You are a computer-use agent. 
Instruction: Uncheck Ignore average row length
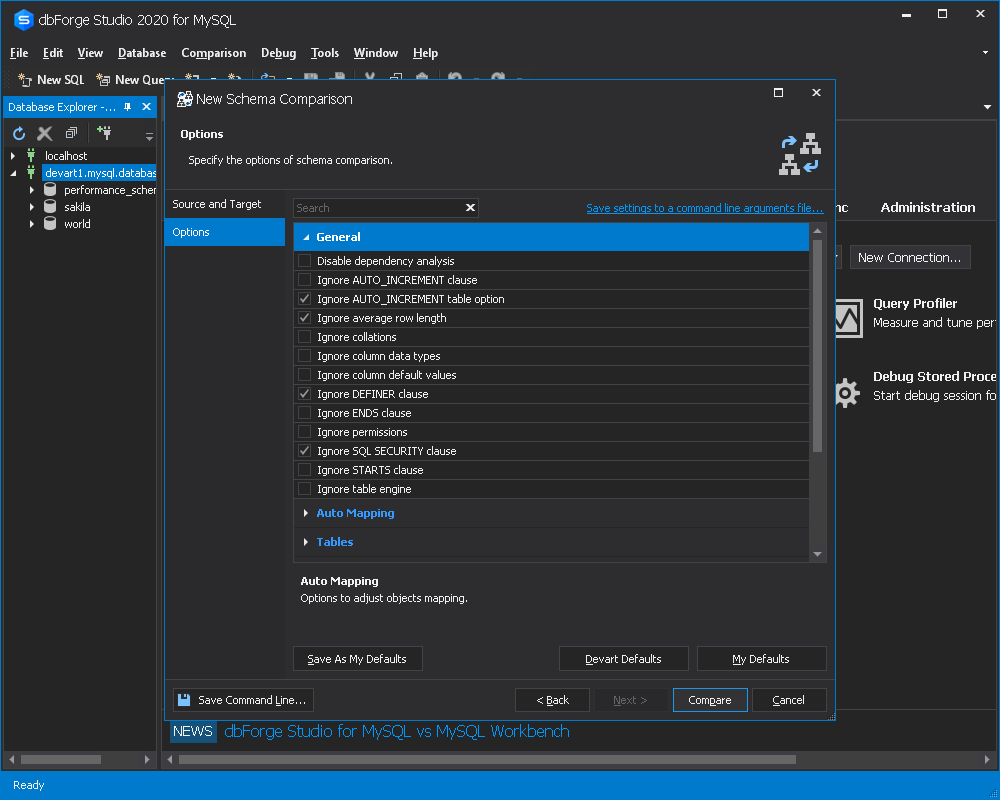[x=305, y=318]
